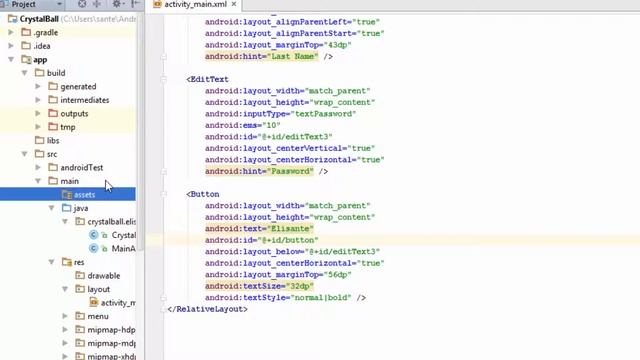Collapse the src folder

click(x=24, y=154)
